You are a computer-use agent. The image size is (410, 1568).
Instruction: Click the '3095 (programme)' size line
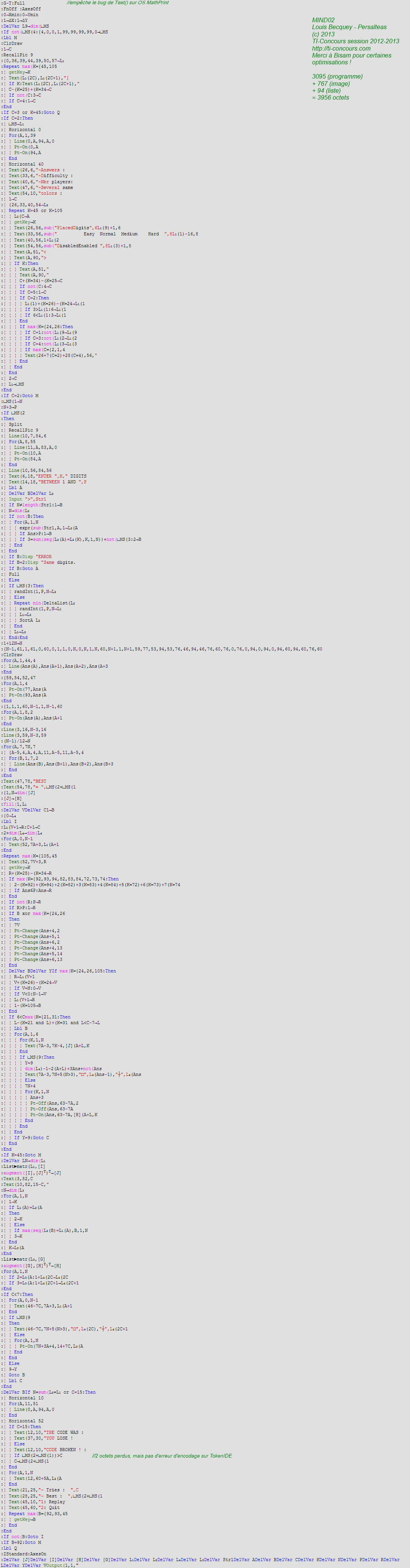337,76
